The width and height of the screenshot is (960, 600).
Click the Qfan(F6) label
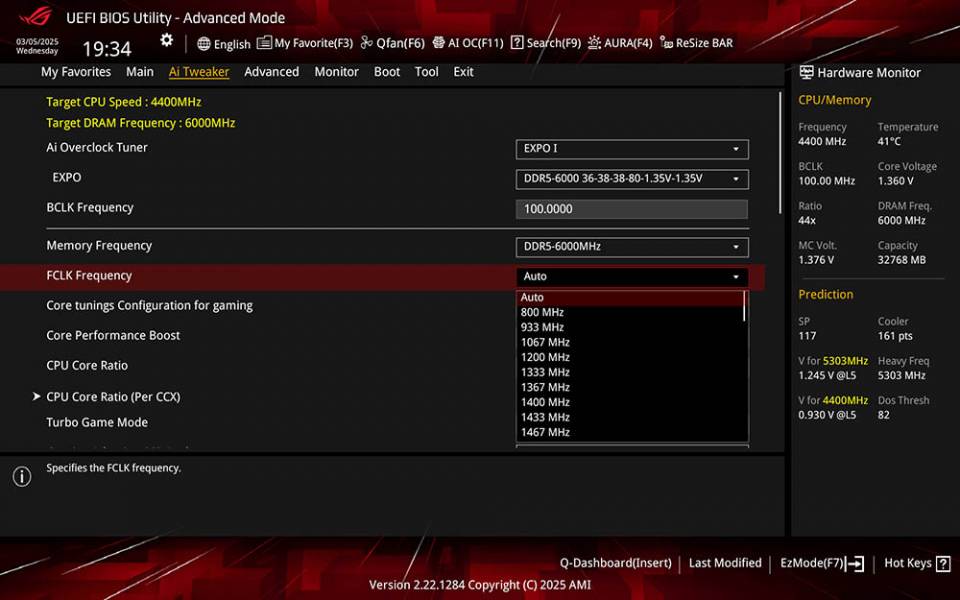400,43
